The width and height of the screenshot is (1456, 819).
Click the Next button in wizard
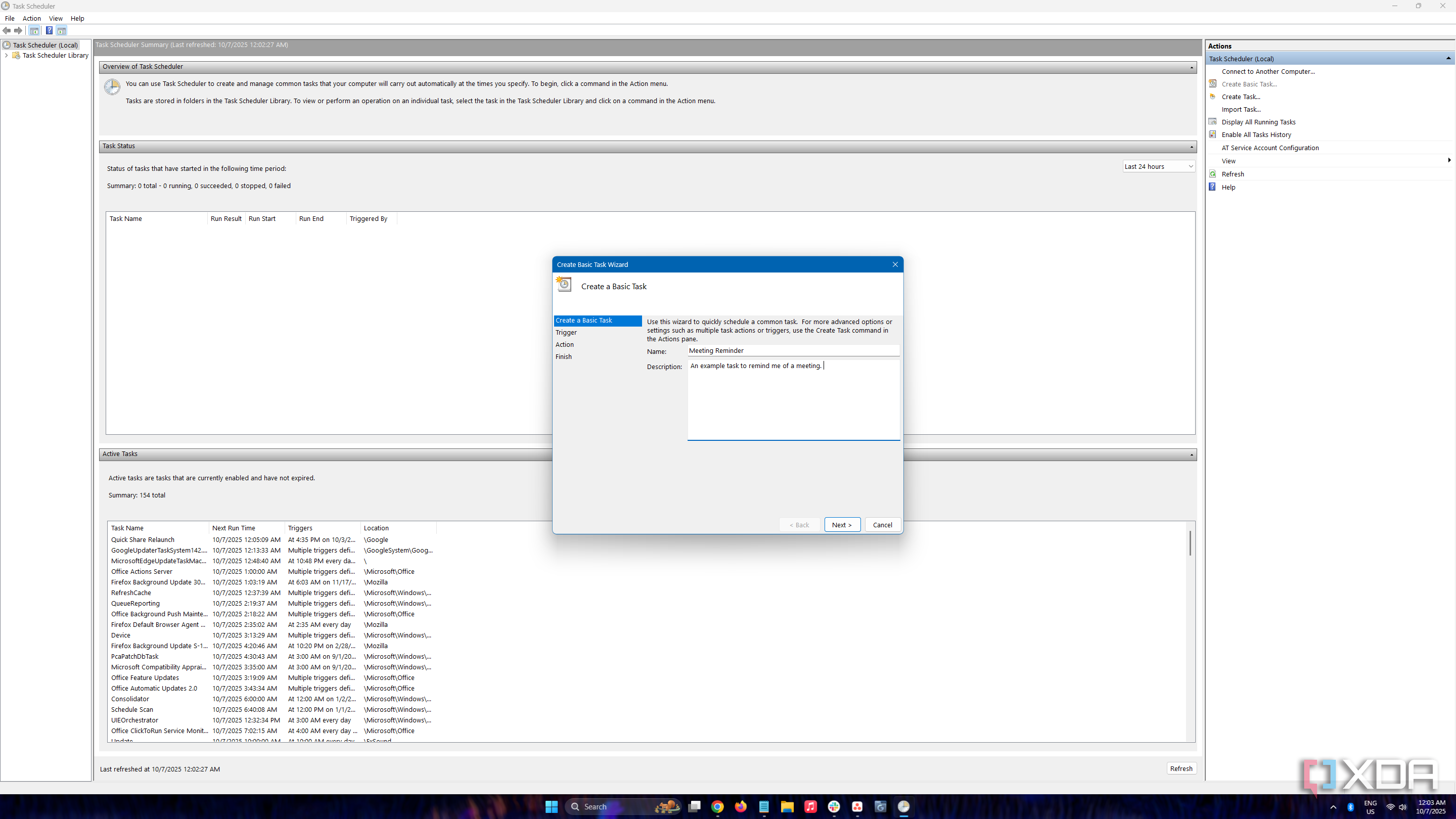pos(842,525)
